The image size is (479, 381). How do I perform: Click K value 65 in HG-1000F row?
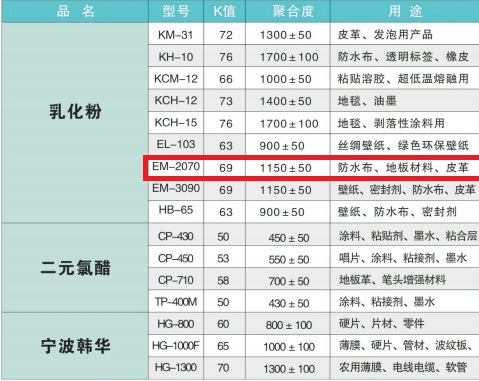[223, 346]
